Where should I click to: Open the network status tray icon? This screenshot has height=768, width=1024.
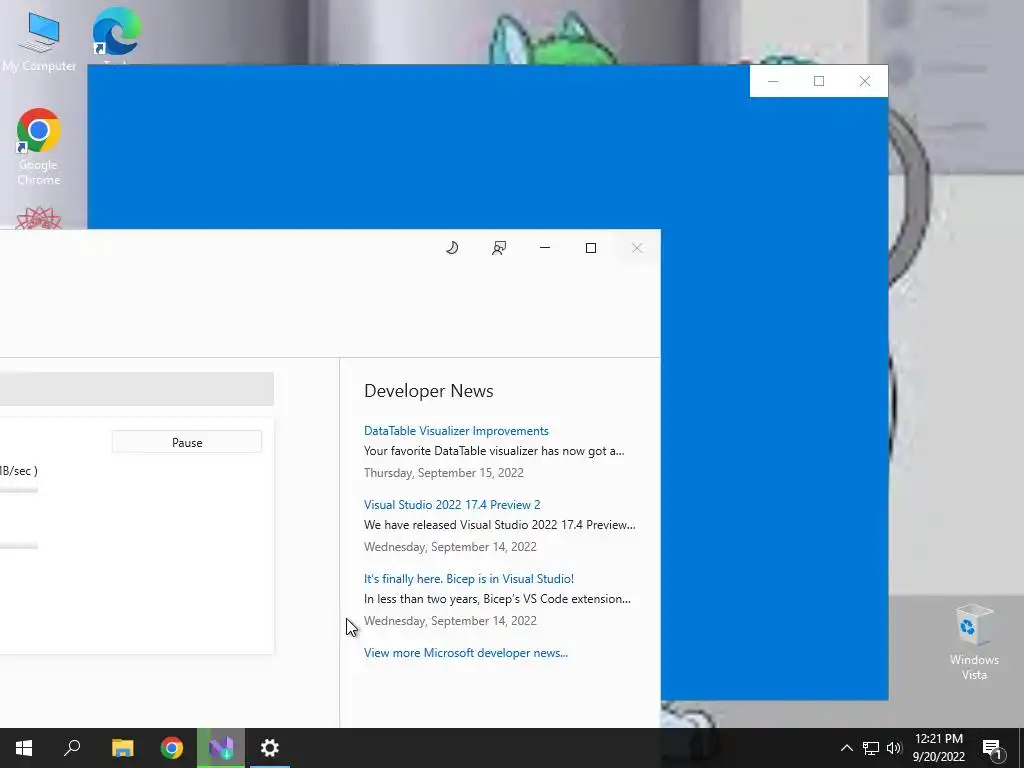(871, 748)
